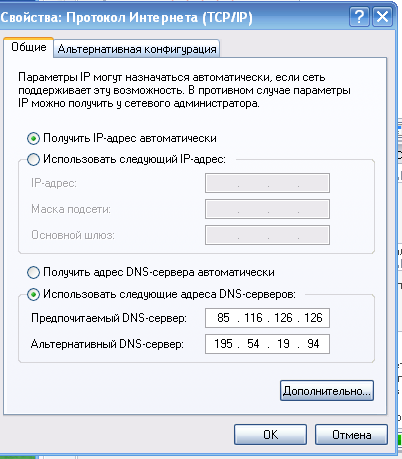The width and height of the screenshot is (402, 459).
Task: Click the 'Отмена' button
Action: pyautogui.click(x=351, y=435)
